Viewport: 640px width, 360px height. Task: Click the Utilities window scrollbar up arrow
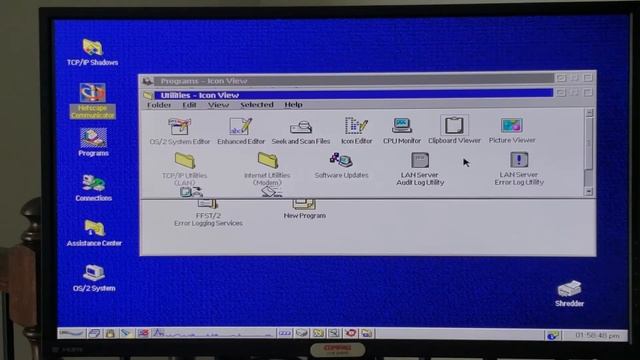[589, 113]
